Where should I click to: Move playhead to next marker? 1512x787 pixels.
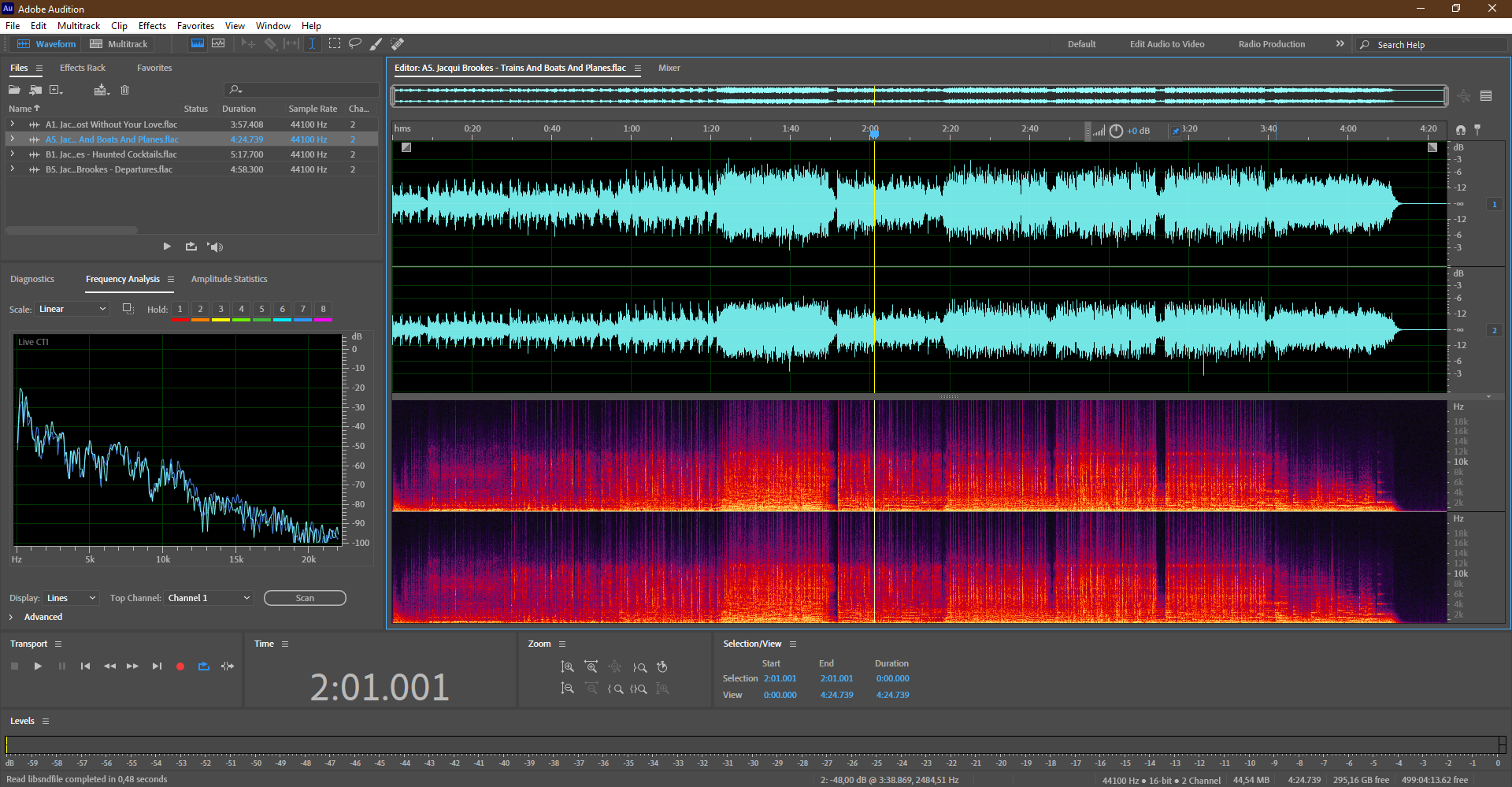pyautogui.click(x=157, y=666)
